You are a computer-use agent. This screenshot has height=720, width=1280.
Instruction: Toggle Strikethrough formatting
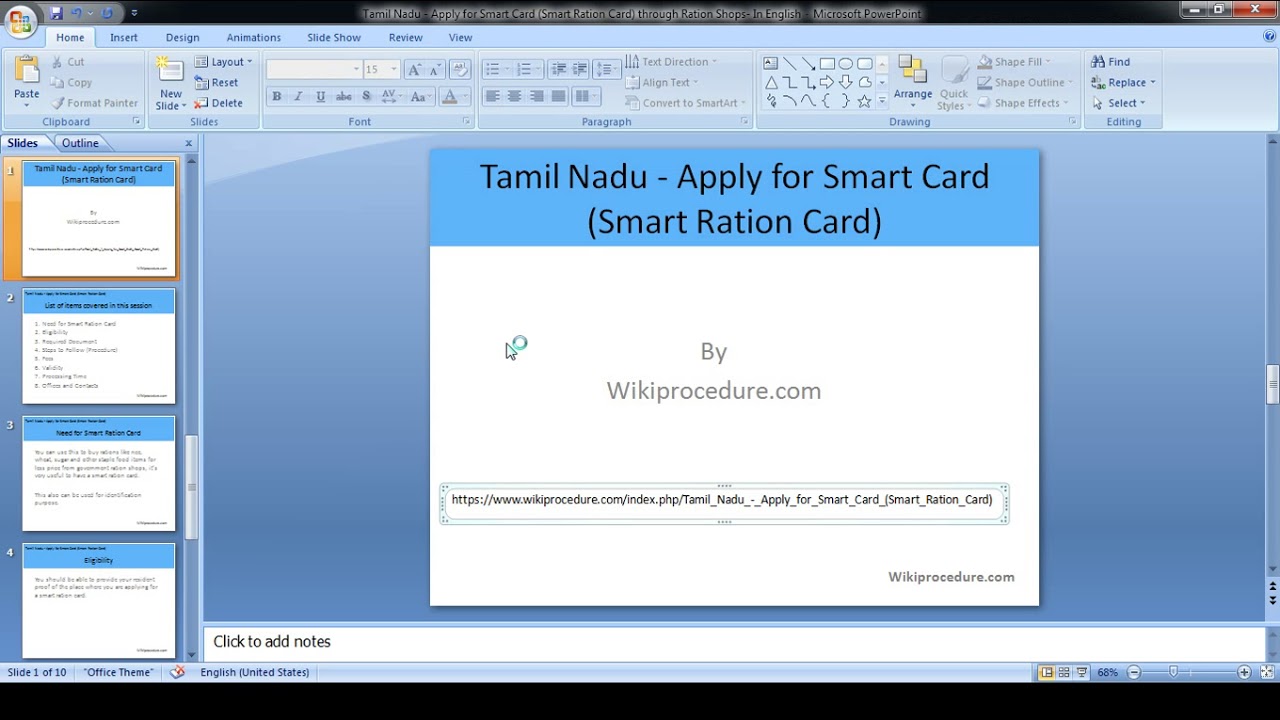[x=343, y=96]
